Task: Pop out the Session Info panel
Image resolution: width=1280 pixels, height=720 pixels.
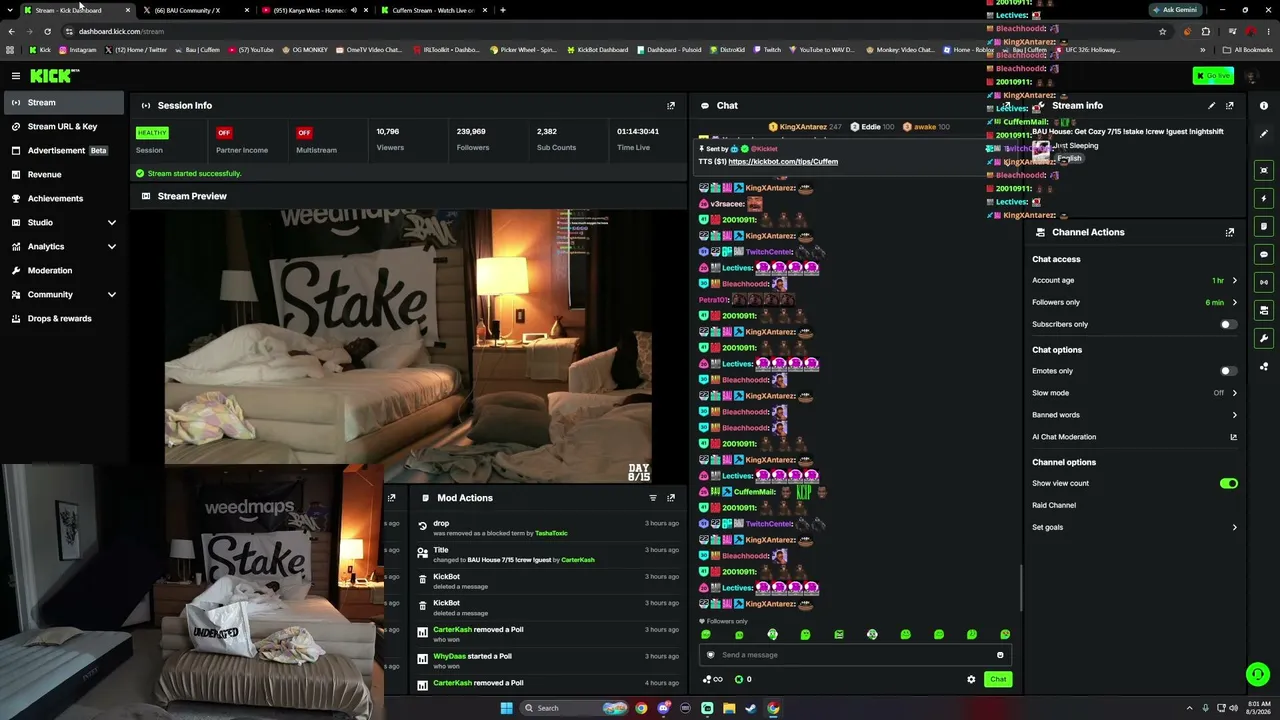Action: 671,105
